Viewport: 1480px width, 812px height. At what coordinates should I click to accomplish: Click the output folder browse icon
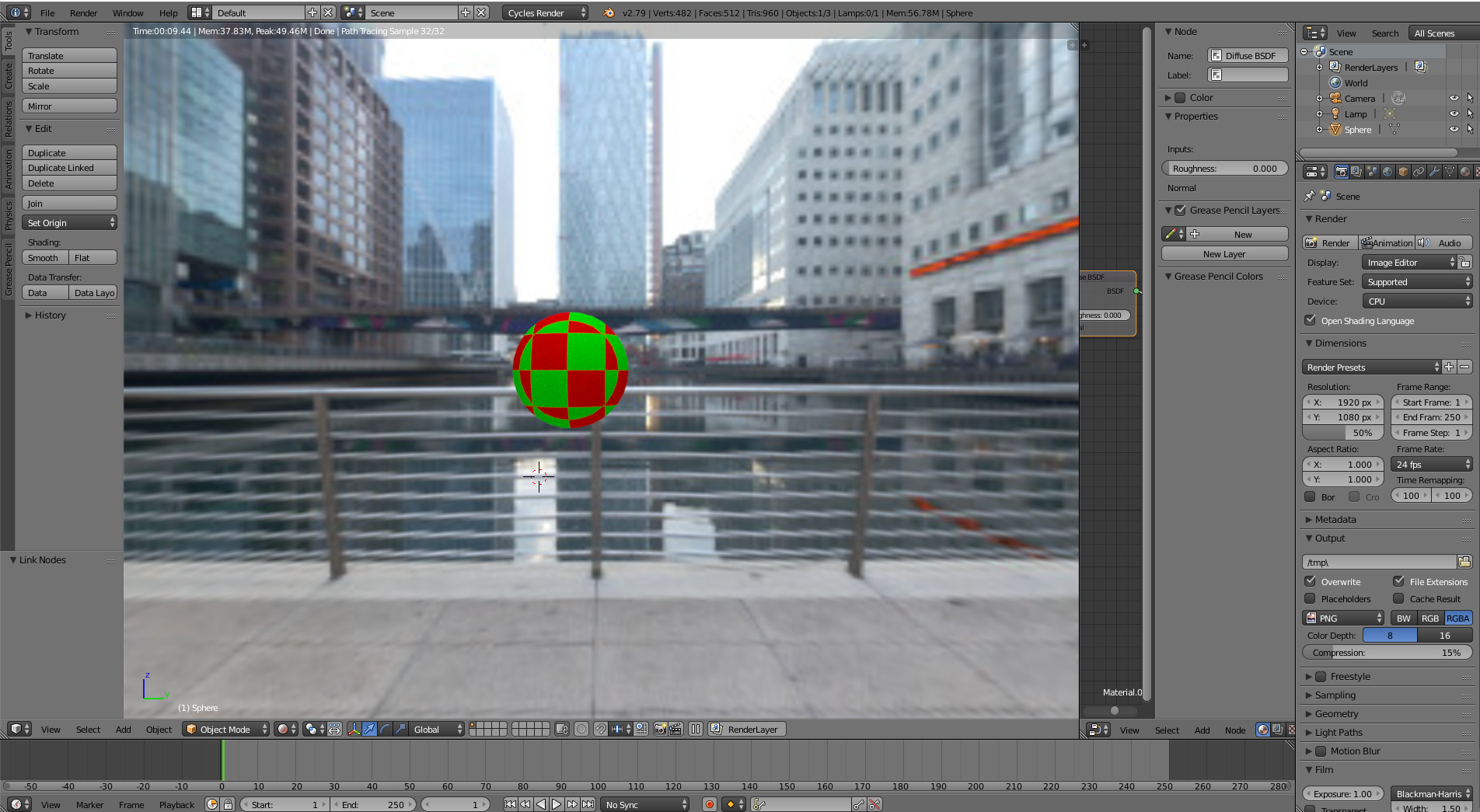pyautogui.click(x=1464, y=562)
